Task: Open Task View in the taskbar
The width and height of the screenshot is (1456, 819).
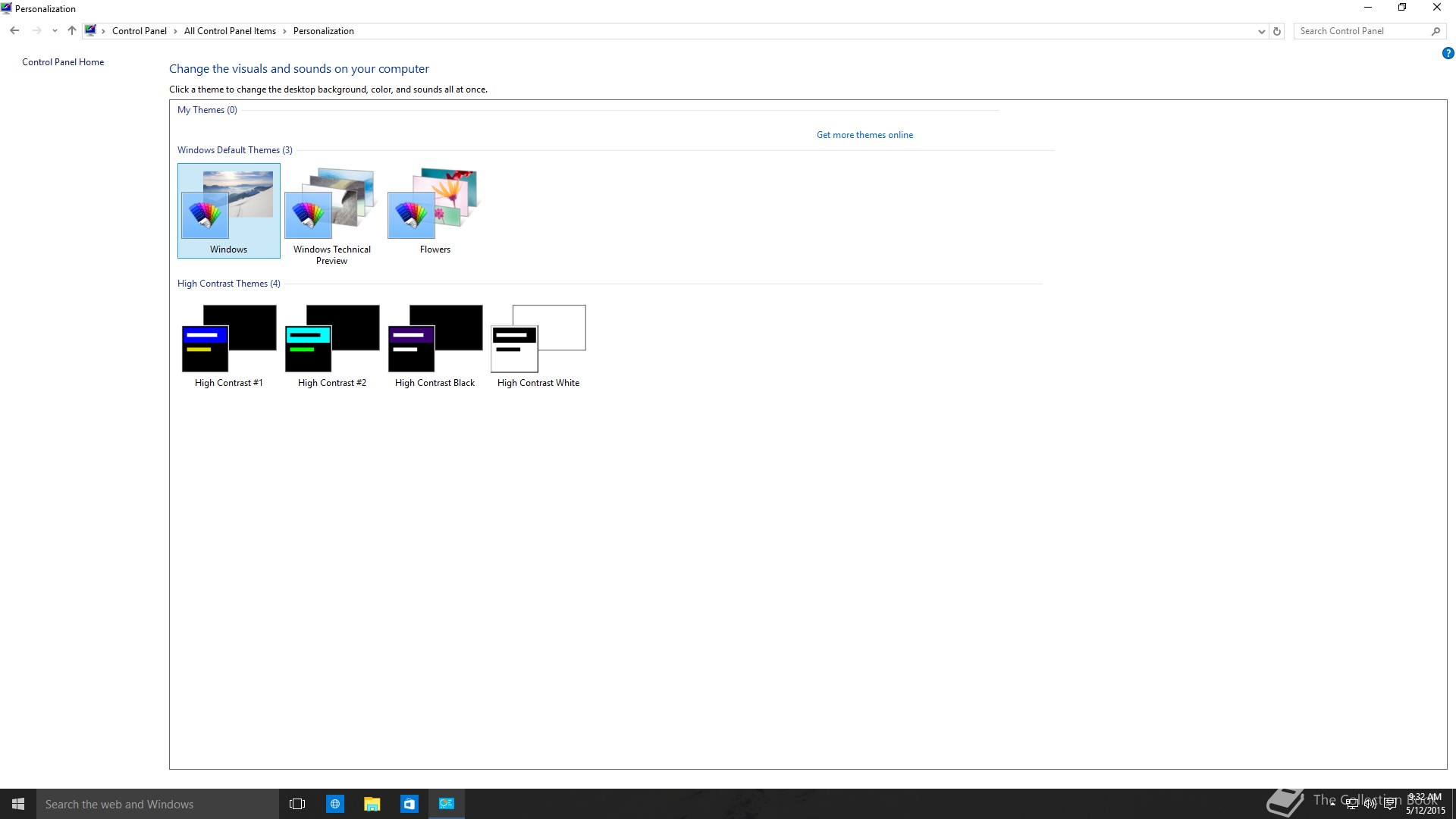Action: (x=297, y=804)
